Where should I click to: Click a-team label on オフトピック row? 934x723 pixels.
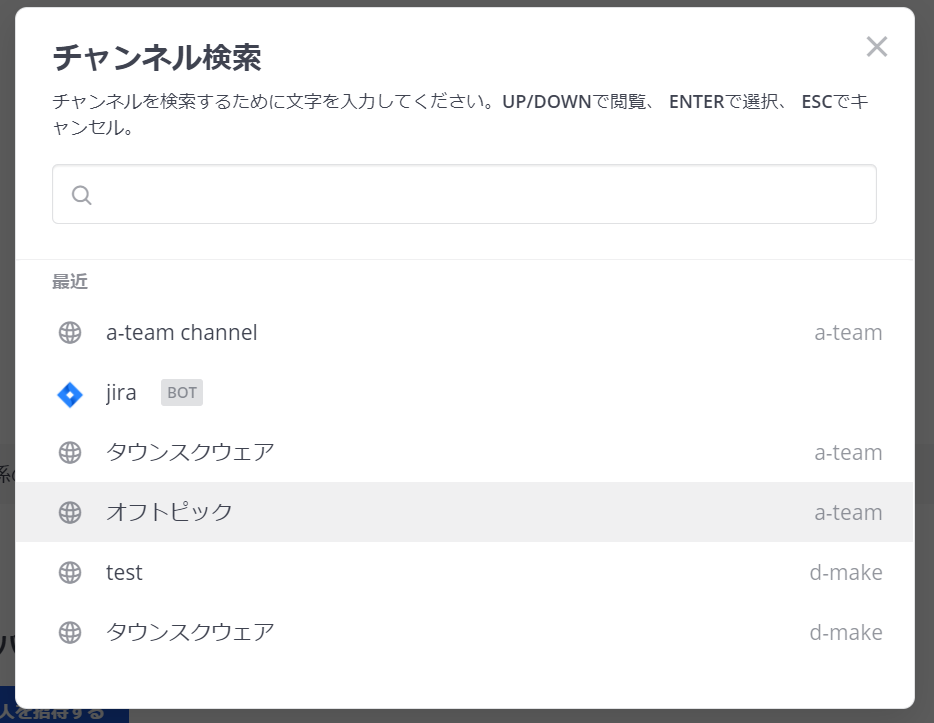[848, 512]
